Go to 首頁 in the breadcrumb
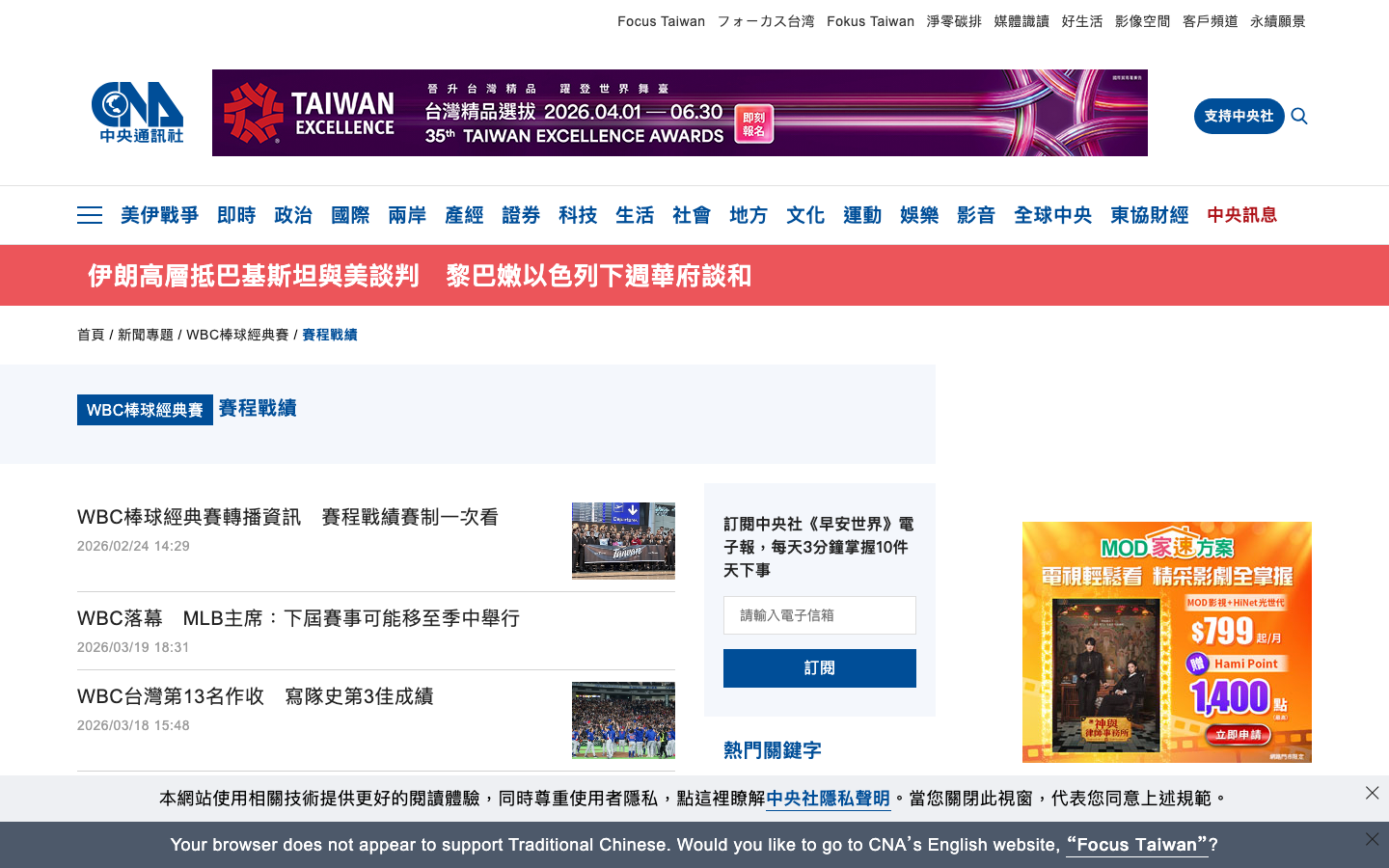This screenshot has height=868, width=1389. click(91, 335)
